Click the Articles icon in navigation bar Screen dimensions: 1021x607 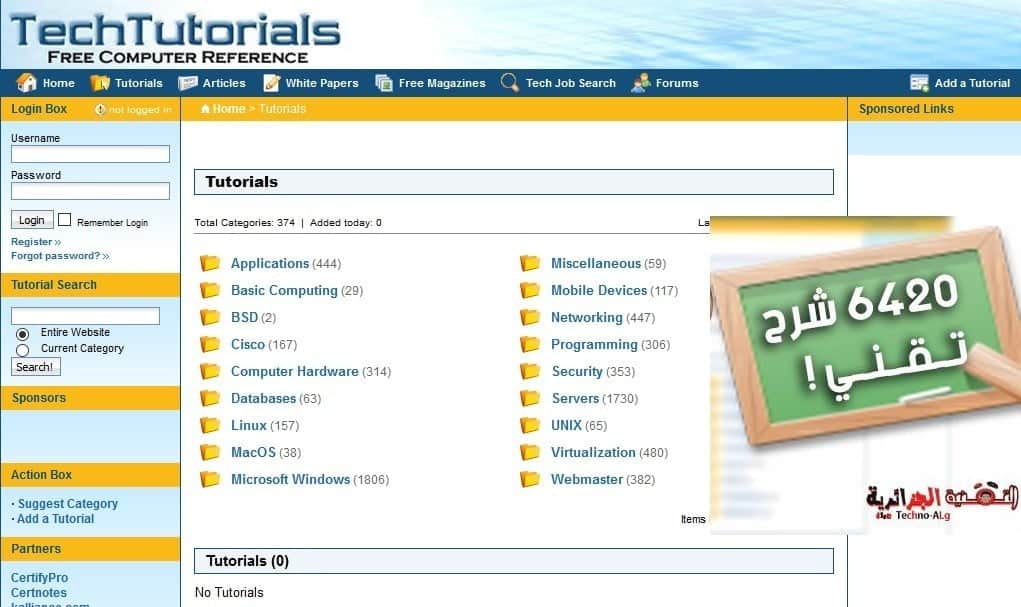[188, 83]
